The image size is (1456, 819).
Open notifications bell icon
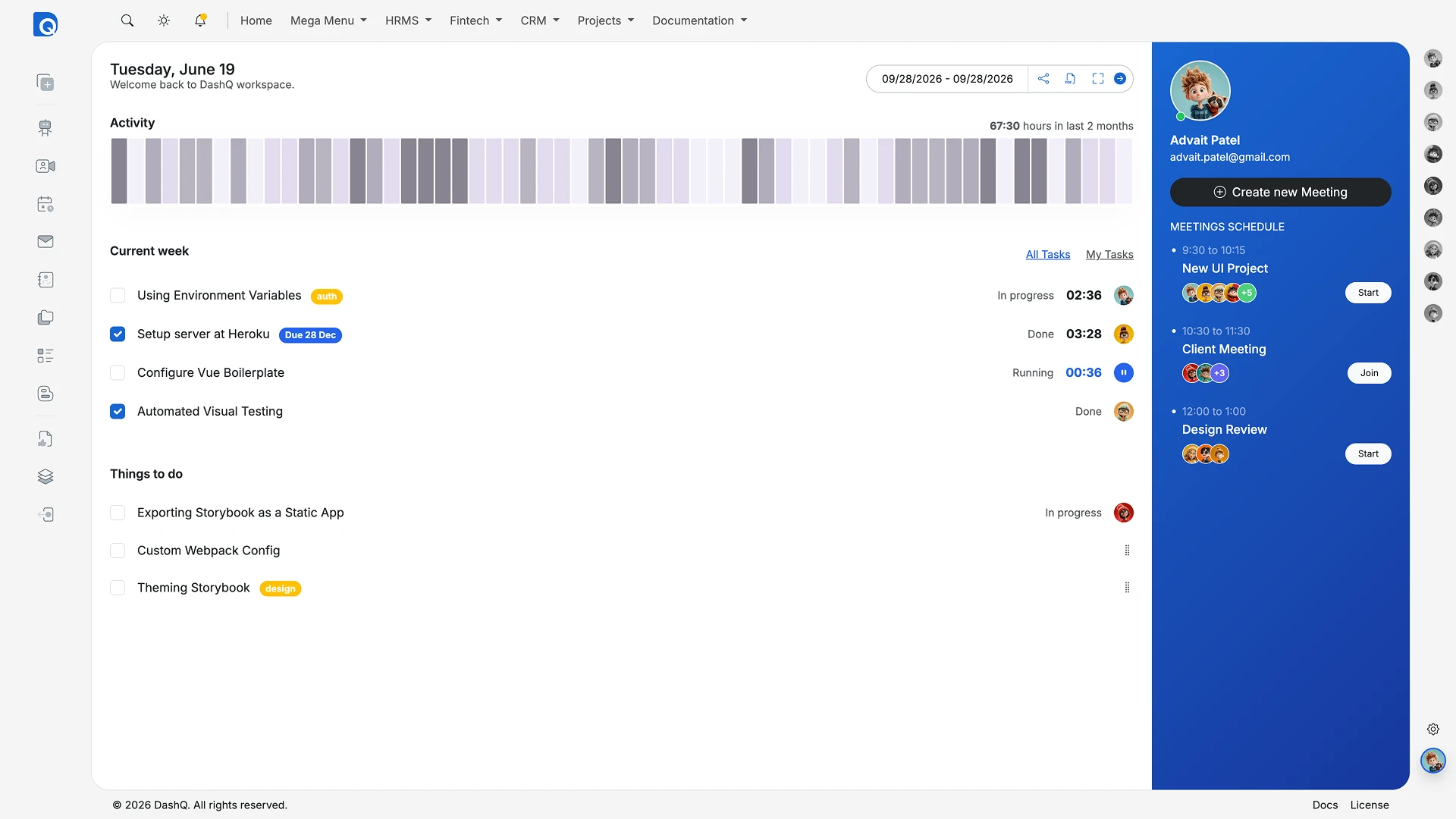click(200, 20)
